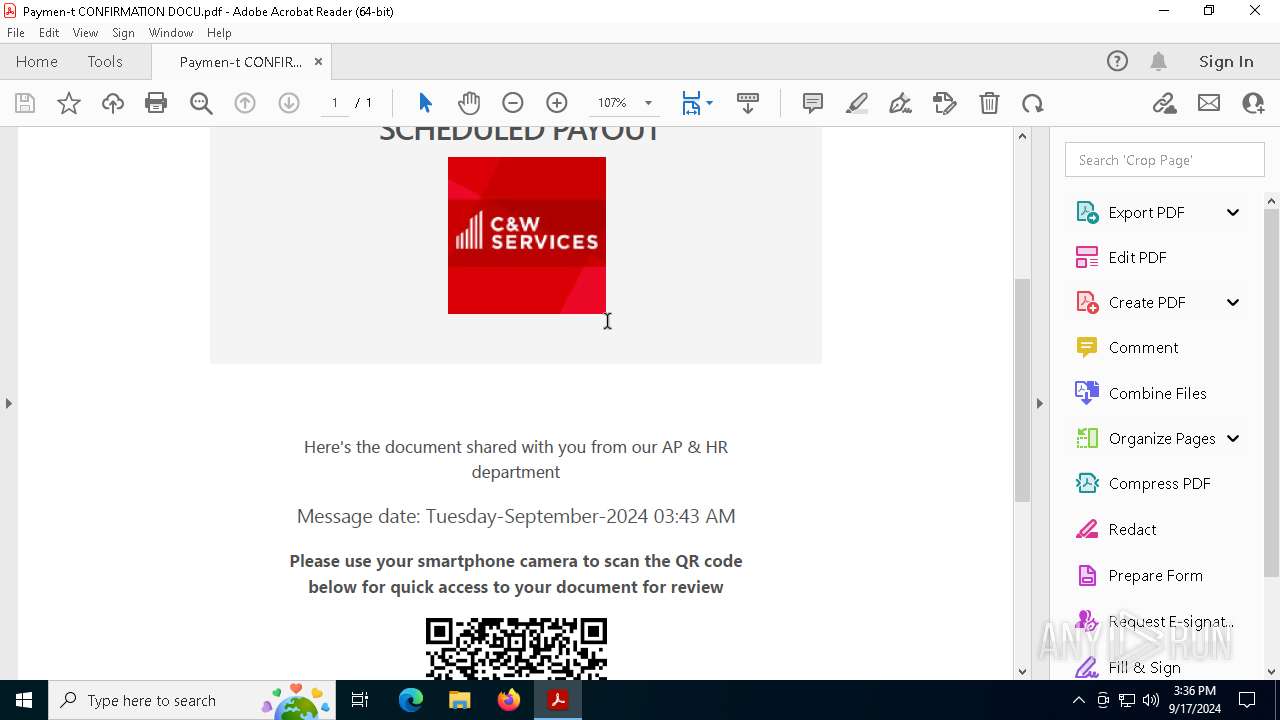Zoom out with the minus button
The image size is (1280, 720).
(x=513, y=103)
